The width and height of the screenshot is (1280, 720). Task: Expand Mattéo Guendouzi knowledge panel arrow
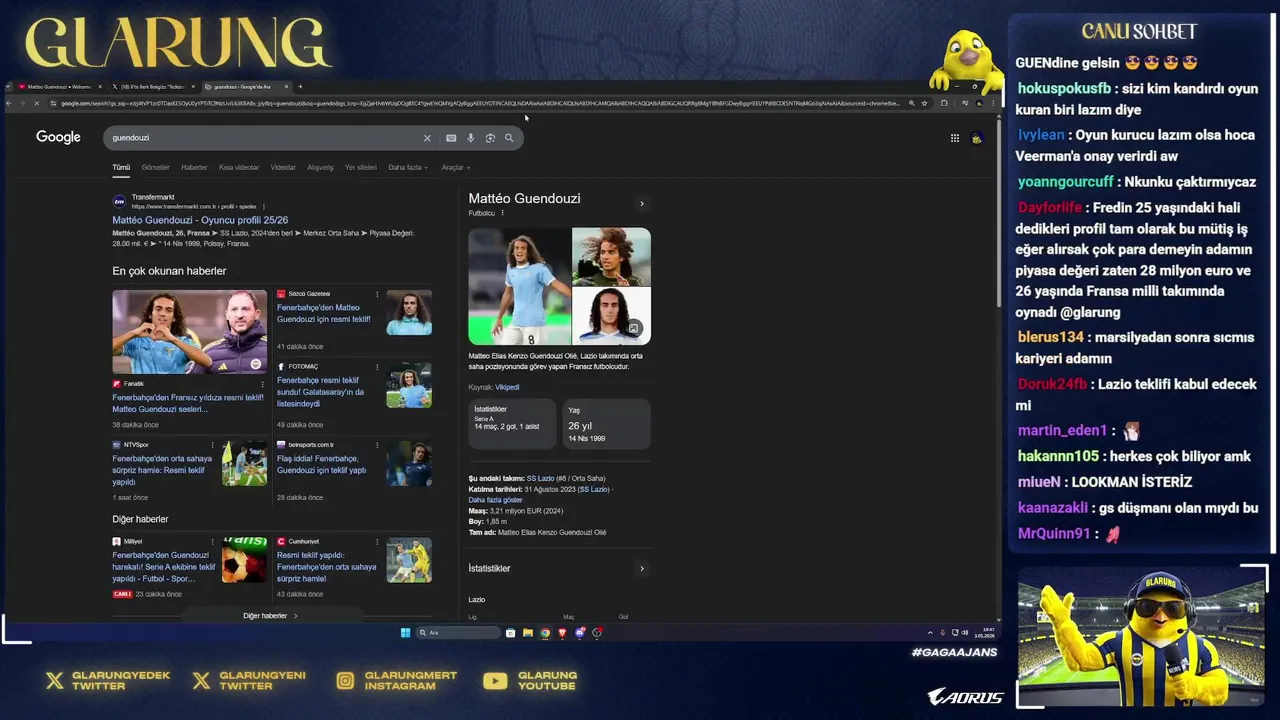coord(642,204)
